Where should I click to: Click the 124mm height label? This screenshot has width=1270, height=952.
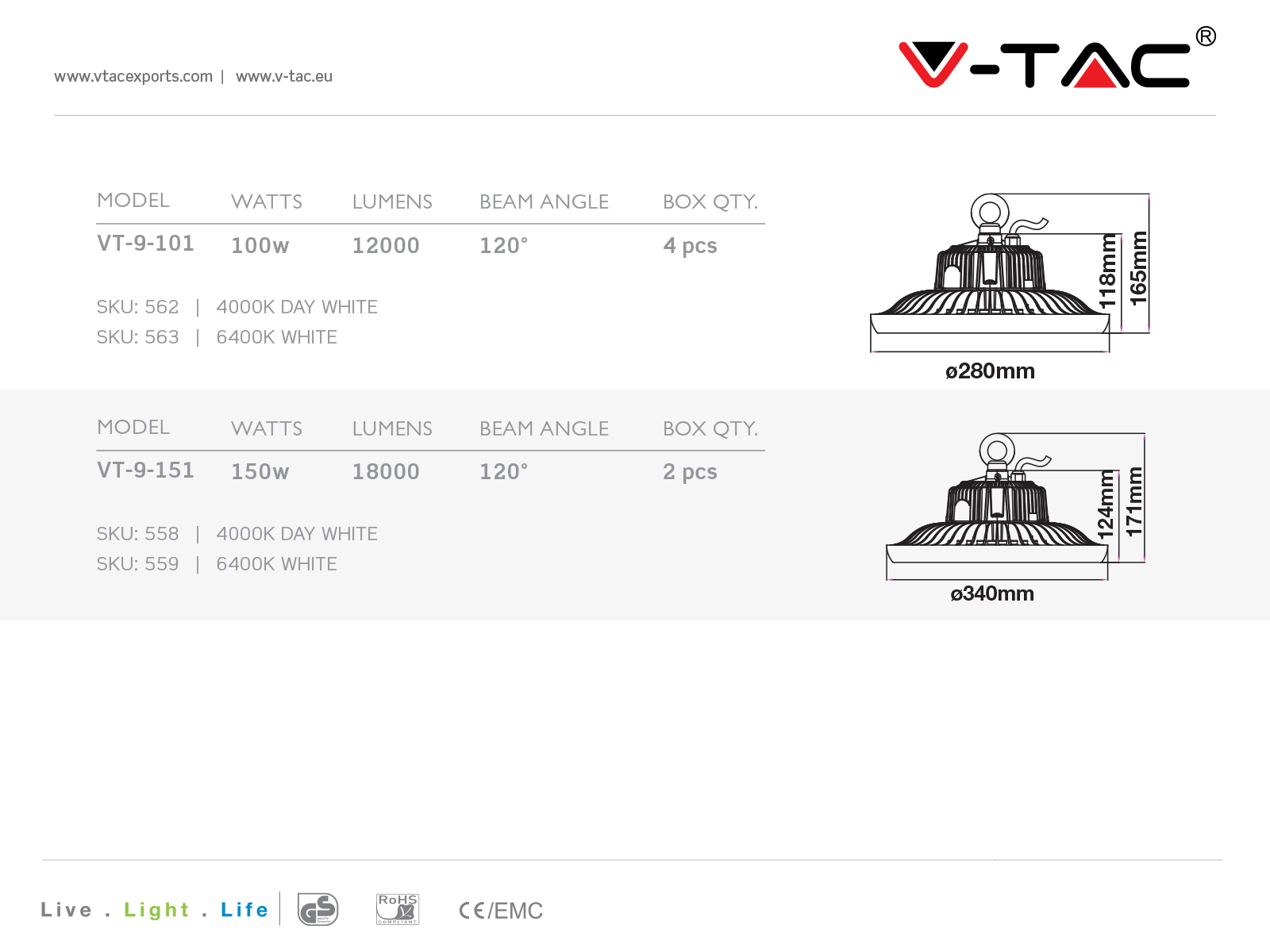coord(1105,505)
